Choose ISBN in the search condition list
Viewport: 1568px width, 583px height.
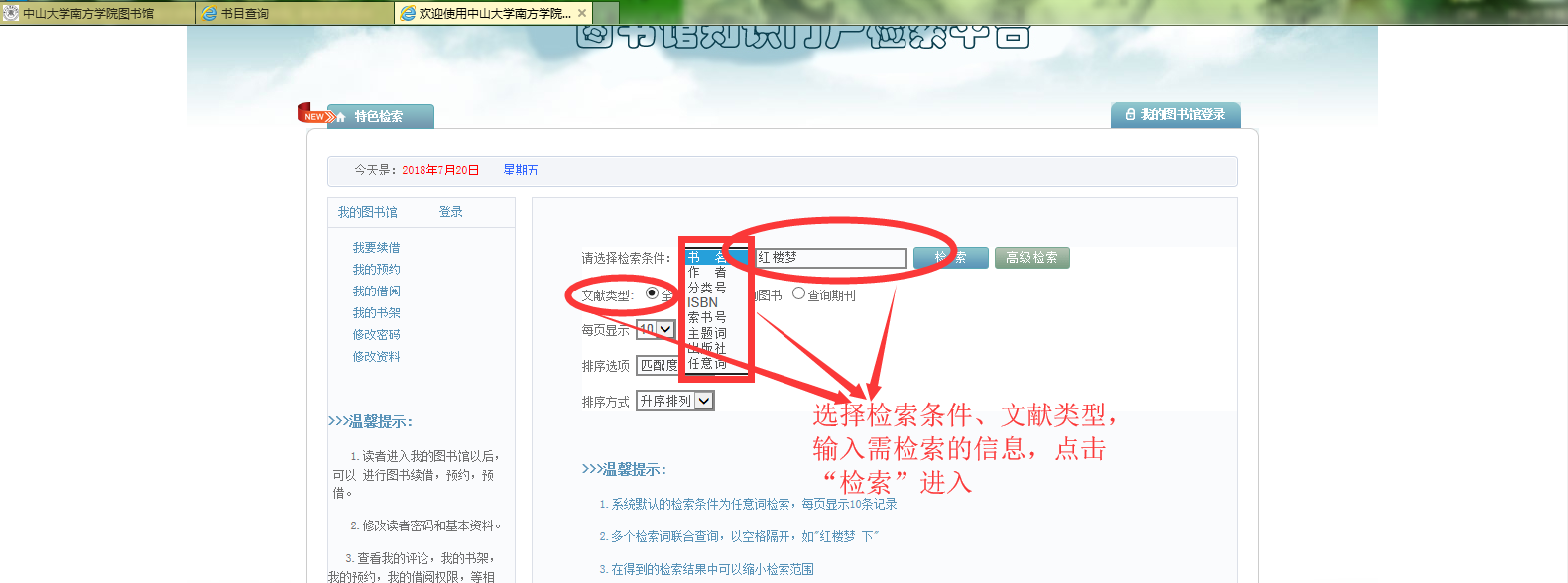pyautogui.click(x=703, y=302)
